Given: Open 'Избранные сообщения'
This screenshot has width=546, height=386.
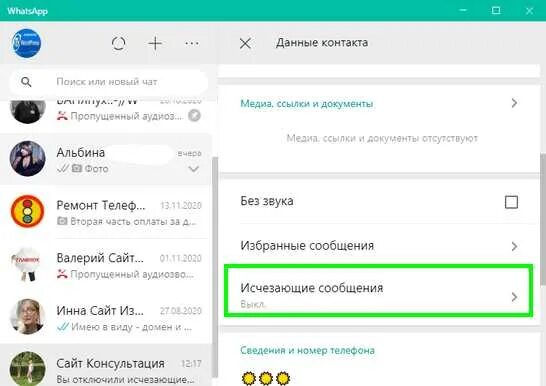Looking at the screenshot, I should 379,246.
